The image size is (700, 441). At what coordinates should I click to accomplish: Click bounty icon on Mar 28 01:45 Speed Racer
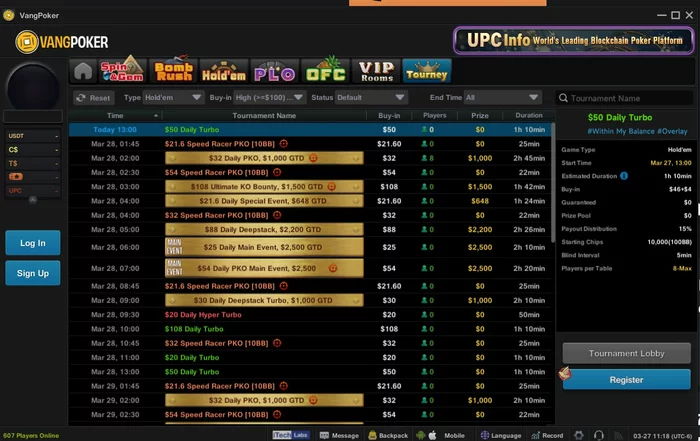(283, 144)
